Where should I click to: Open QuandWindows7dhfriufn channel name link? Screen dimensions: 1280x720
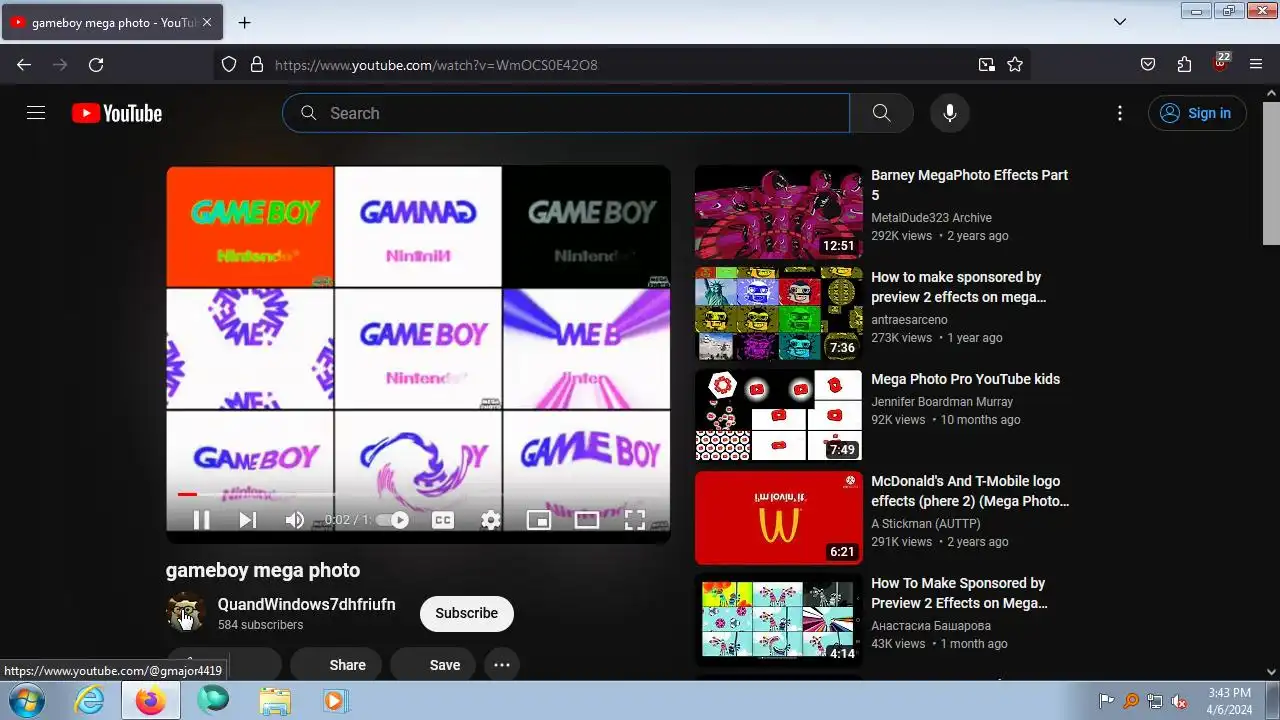pos(307,605)
